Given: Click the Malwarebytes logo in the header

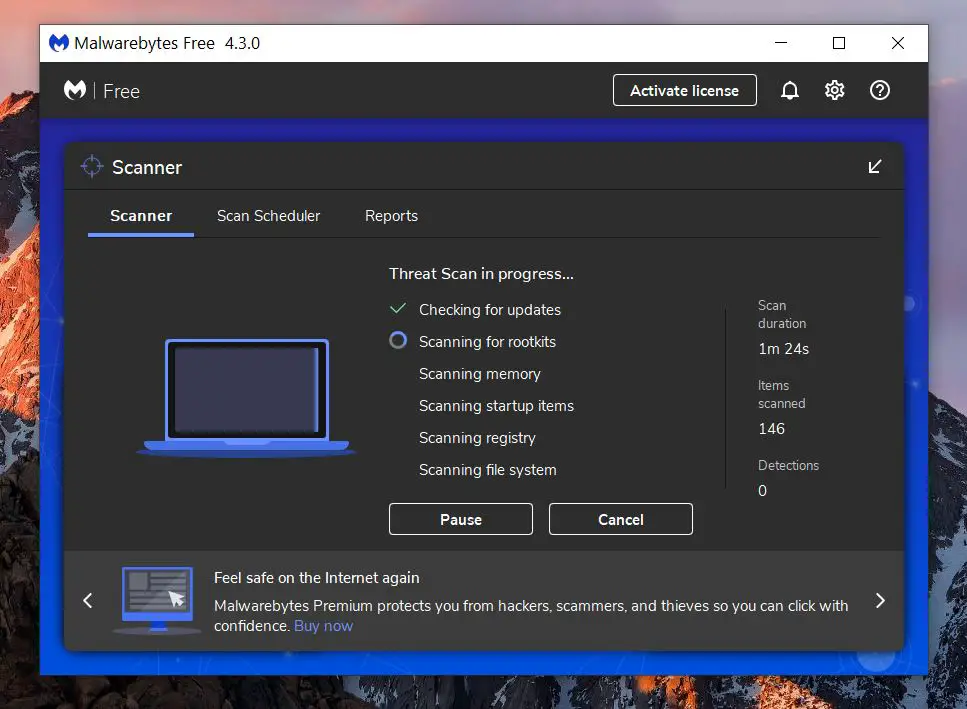Looking at the screenshot, I should [75, 91].
